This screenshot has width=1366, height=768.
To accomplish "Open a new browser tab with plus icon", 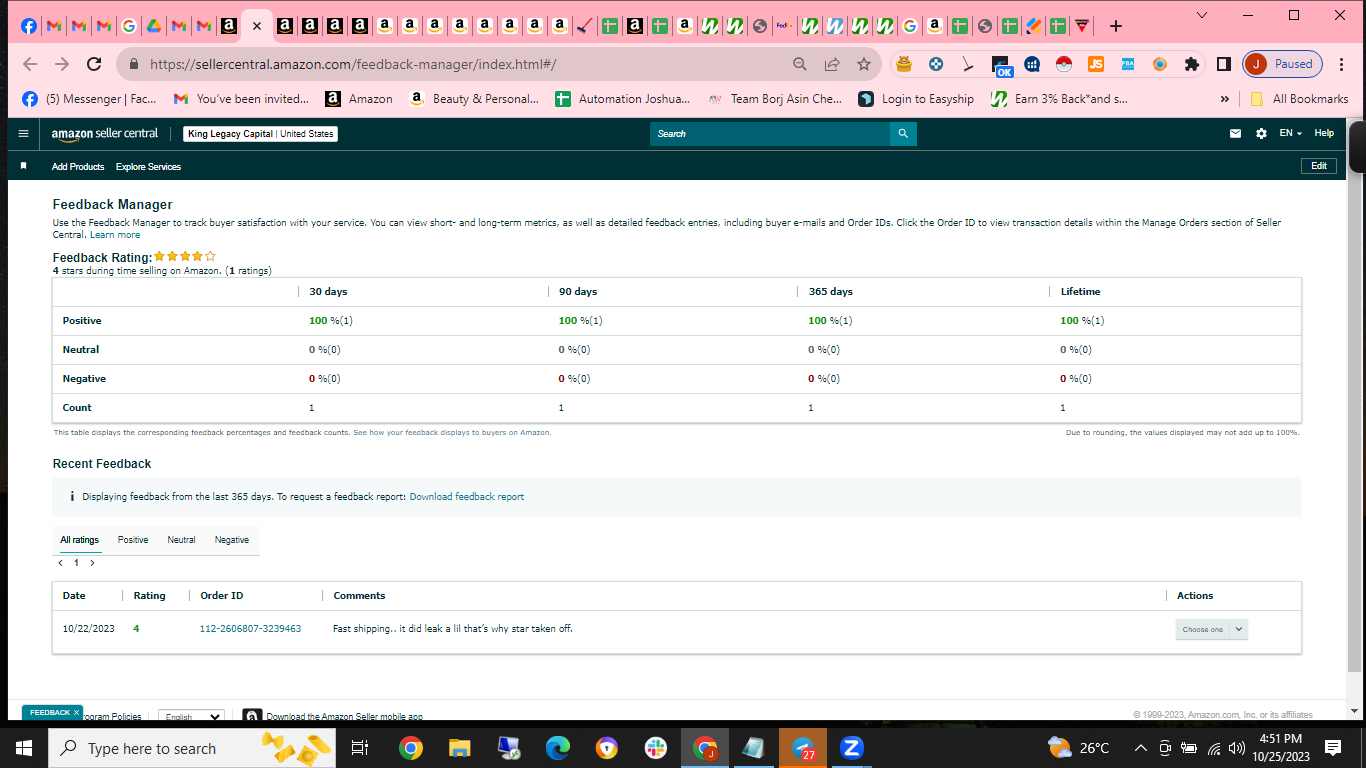I will (1116, 26).
